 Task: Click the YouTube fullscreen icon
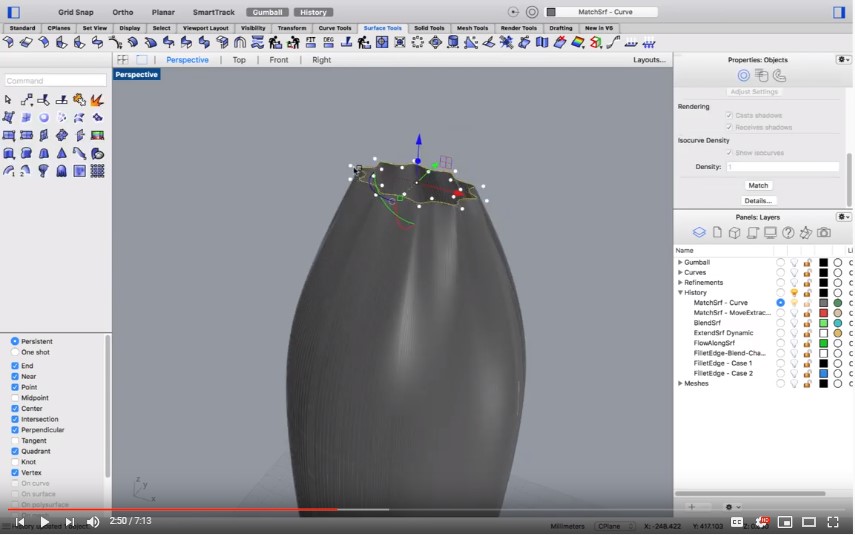click(x=833, y=522)
